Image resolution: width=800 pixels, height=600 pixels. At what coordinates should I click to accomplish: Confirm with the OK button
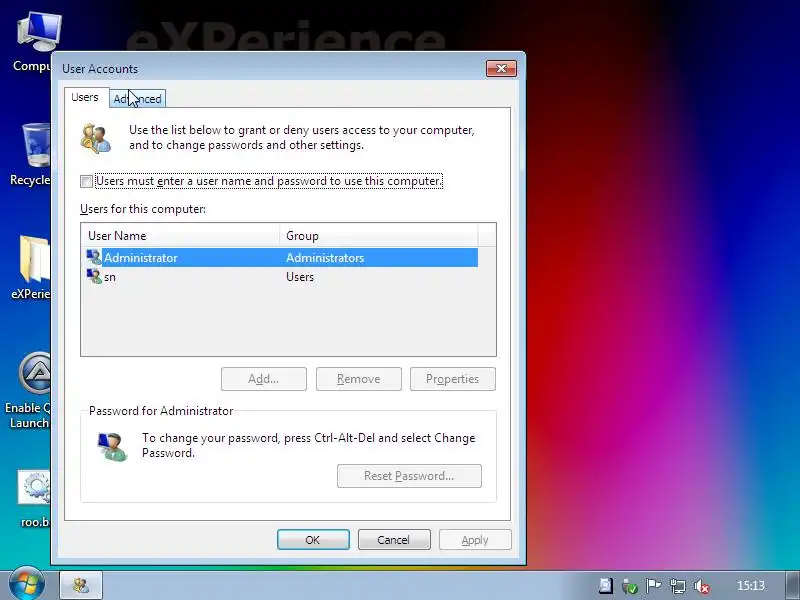[313, 540]
